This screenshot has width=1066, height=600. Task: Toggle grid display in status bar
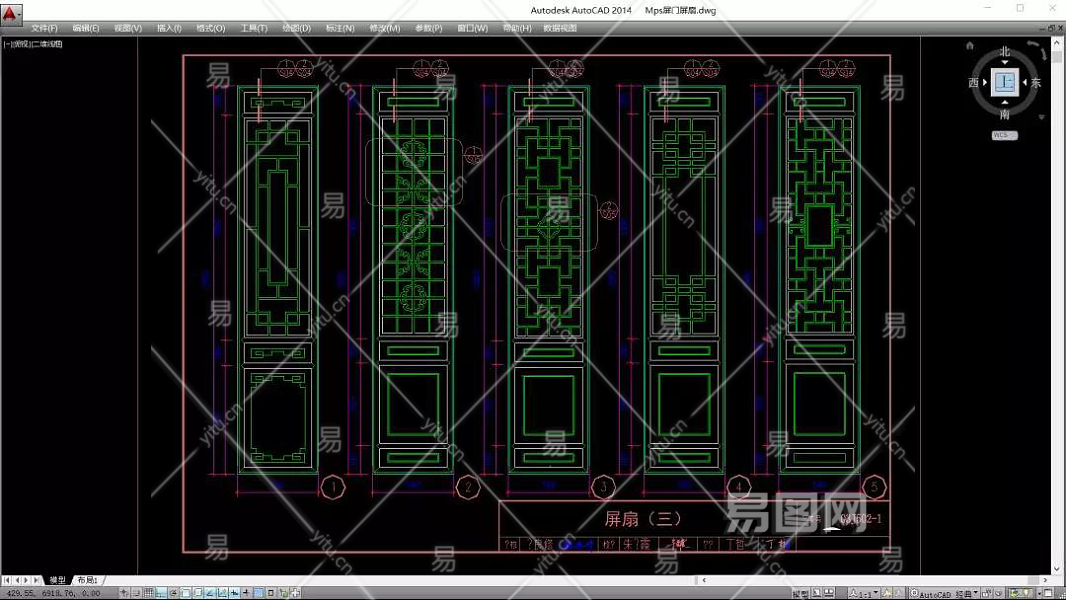coord(149,593)
